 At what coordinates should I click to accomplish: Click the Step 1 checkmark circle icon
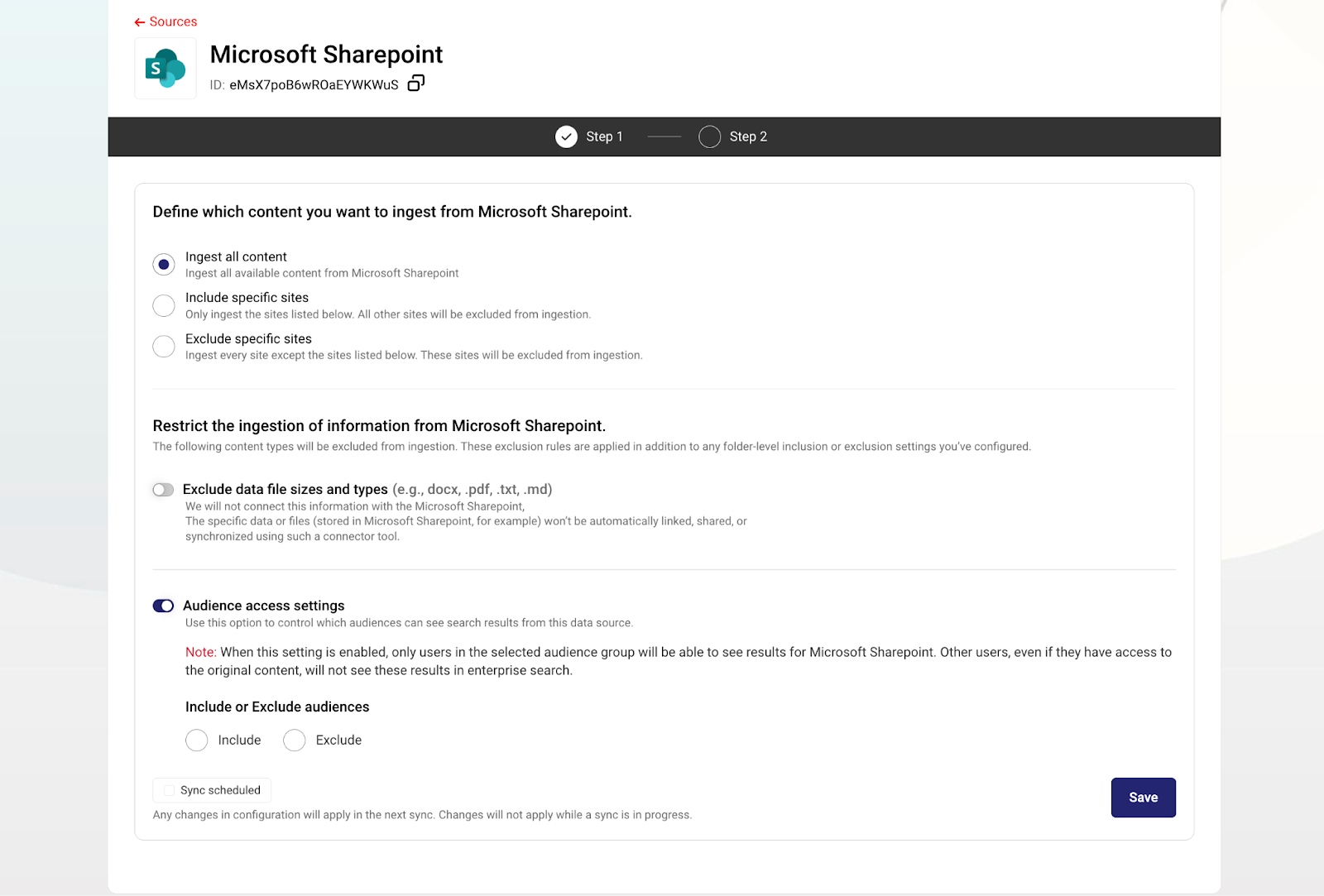(566, 137)
